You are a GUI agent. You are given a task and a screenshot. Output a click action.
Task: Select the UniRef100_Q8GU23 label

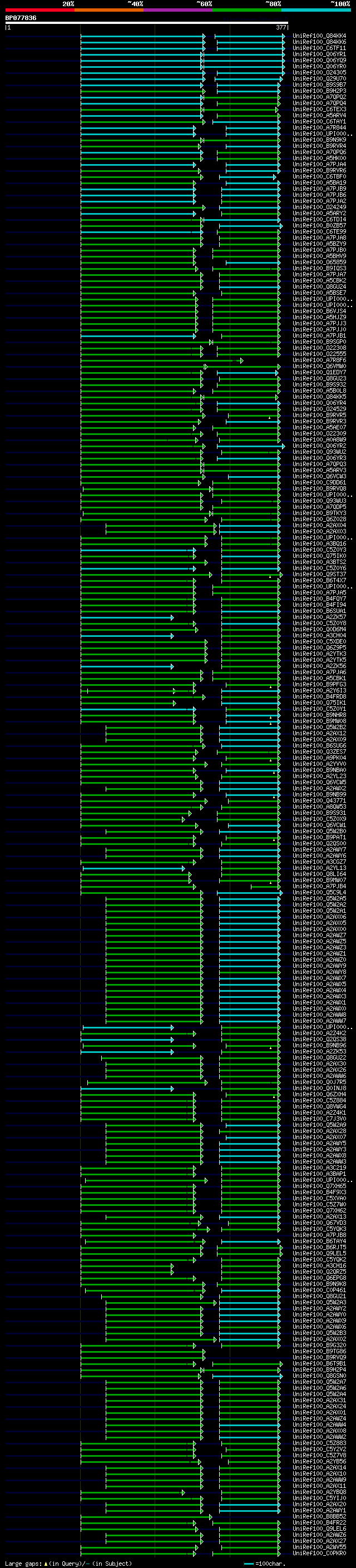(x=319, y=379)
